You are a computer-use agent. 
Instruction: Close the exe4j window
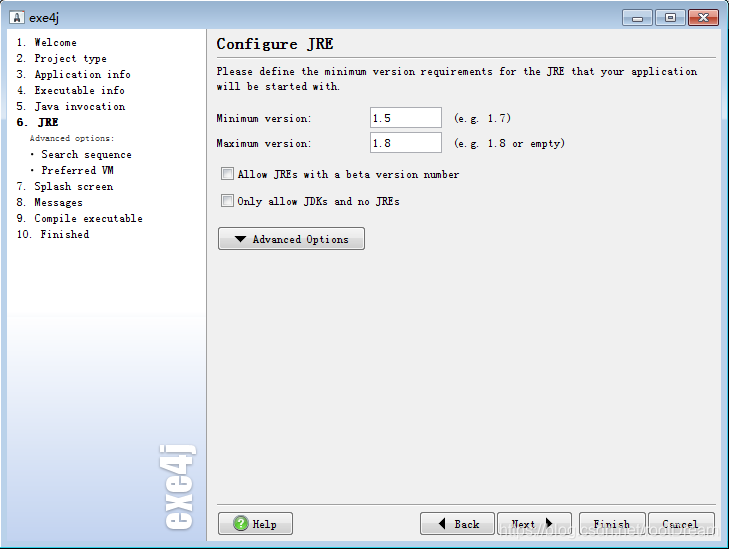(703, 18)
